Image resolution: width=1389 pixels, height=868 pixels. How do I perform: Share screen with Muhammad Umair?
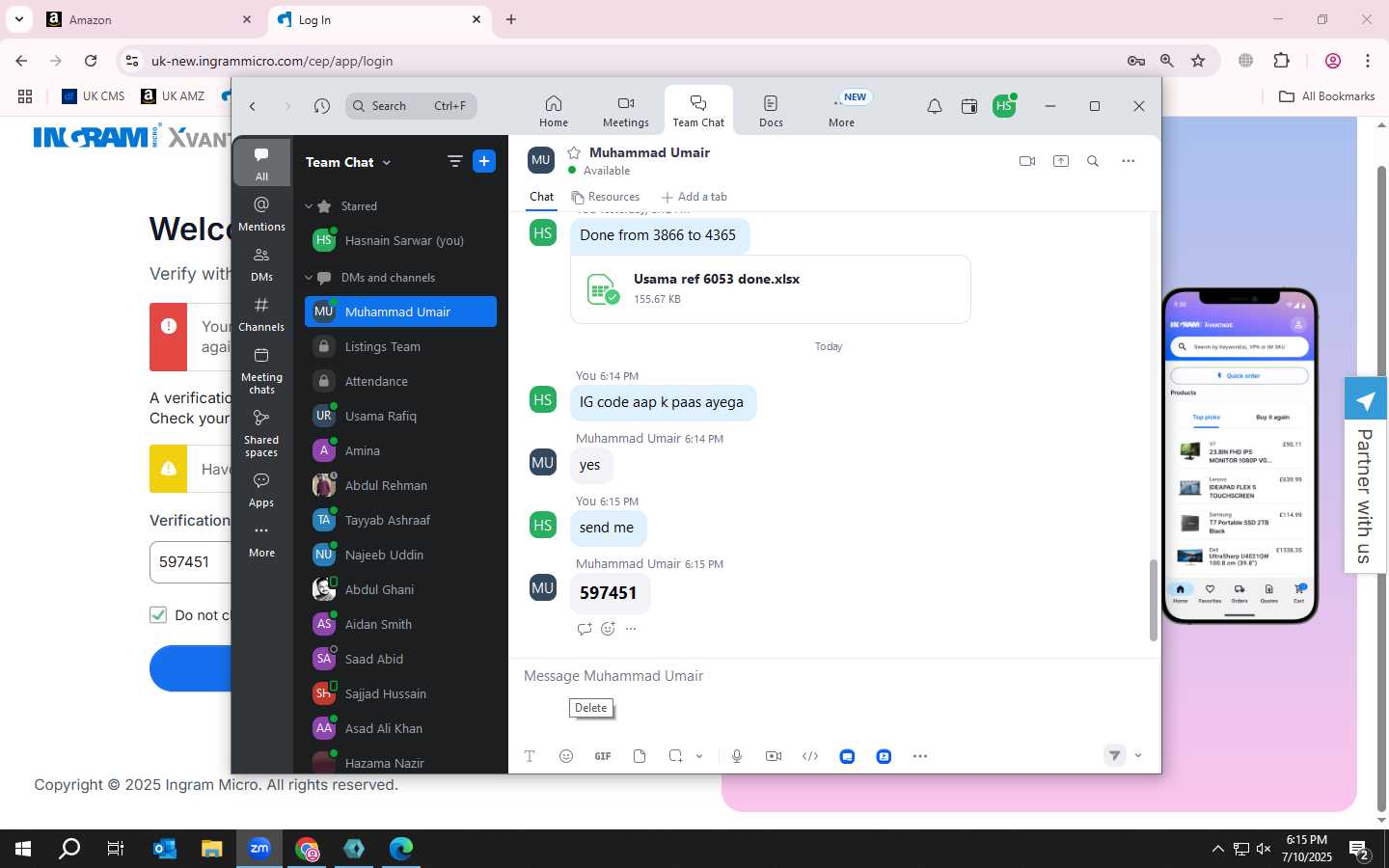point(1061,161)
